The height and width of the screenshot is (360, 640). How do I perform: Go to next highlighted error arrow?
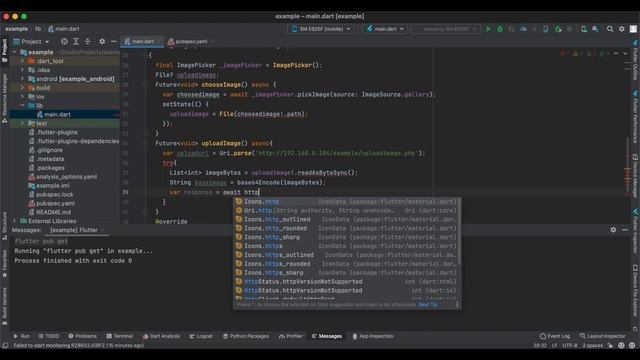tap(625, 53)
